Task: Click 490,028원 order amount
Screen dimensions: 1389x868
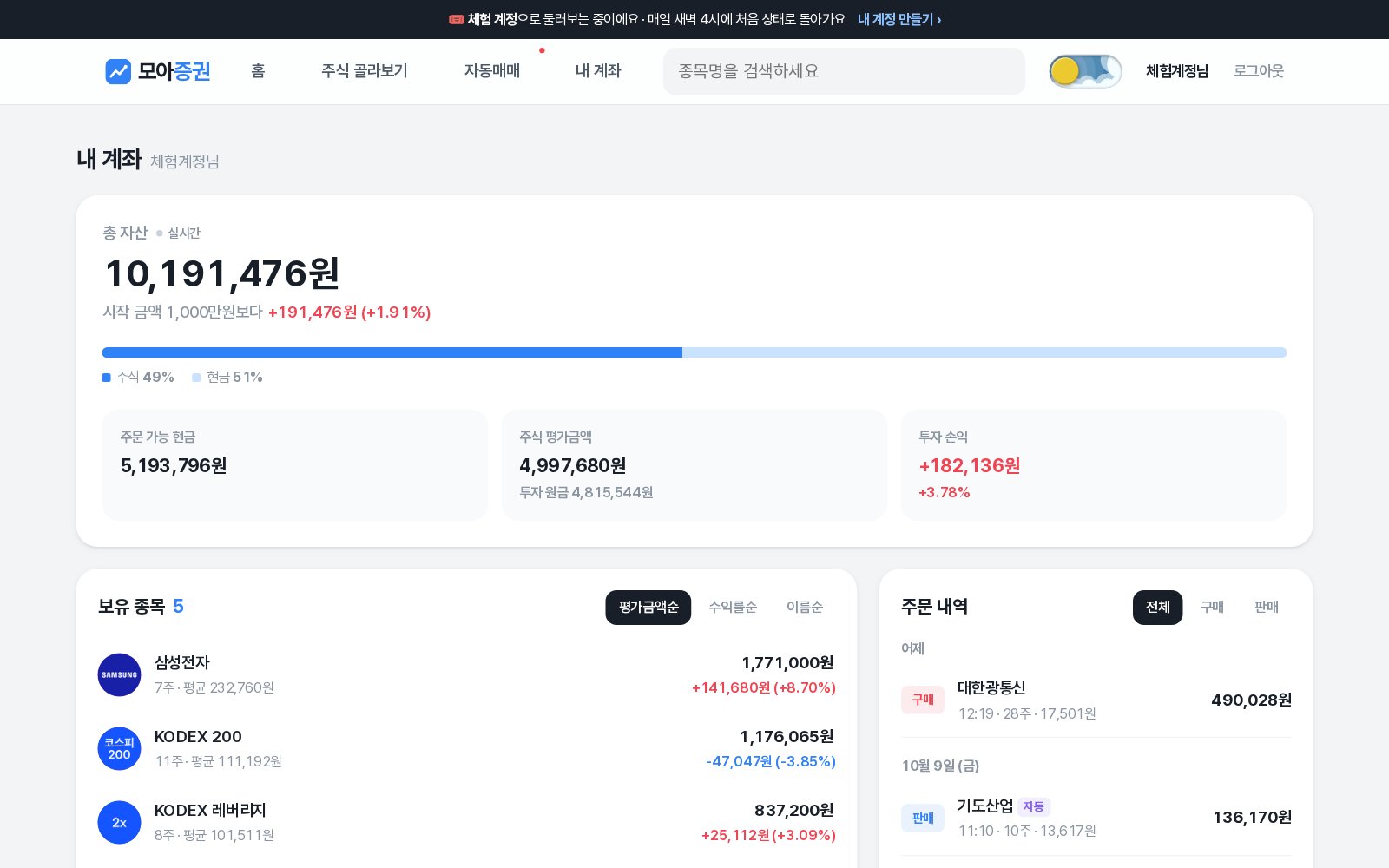Action: [1251, 700]
